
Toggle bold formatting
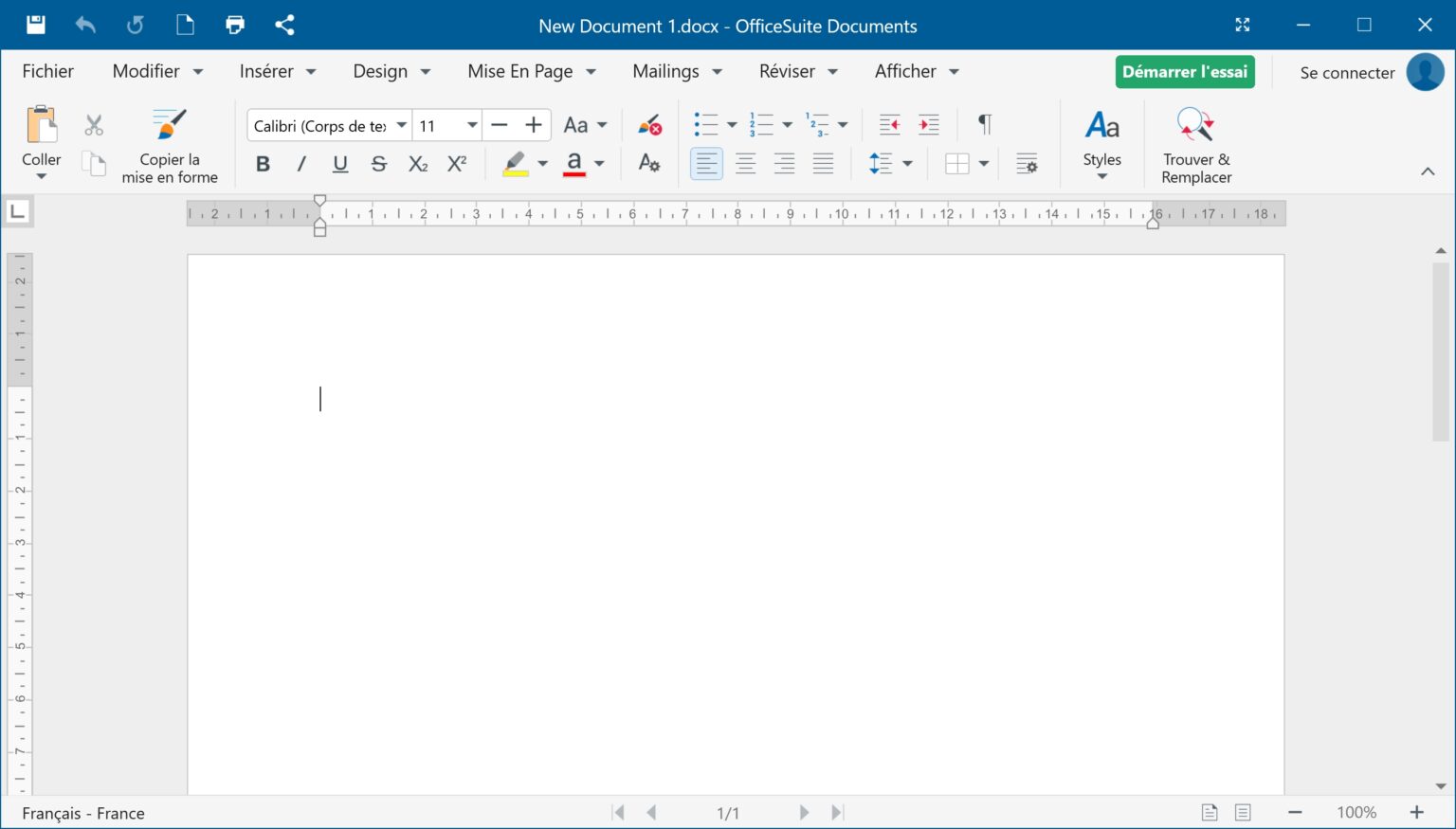(x=263, y=164)
